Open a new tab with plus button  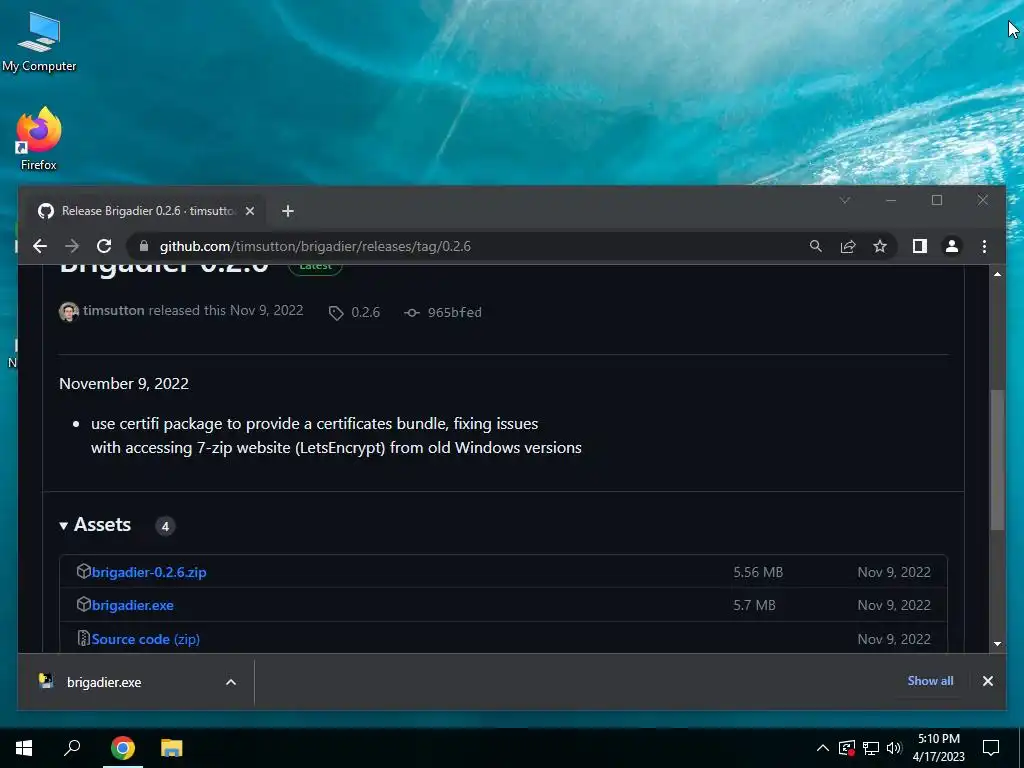(287, 211)
